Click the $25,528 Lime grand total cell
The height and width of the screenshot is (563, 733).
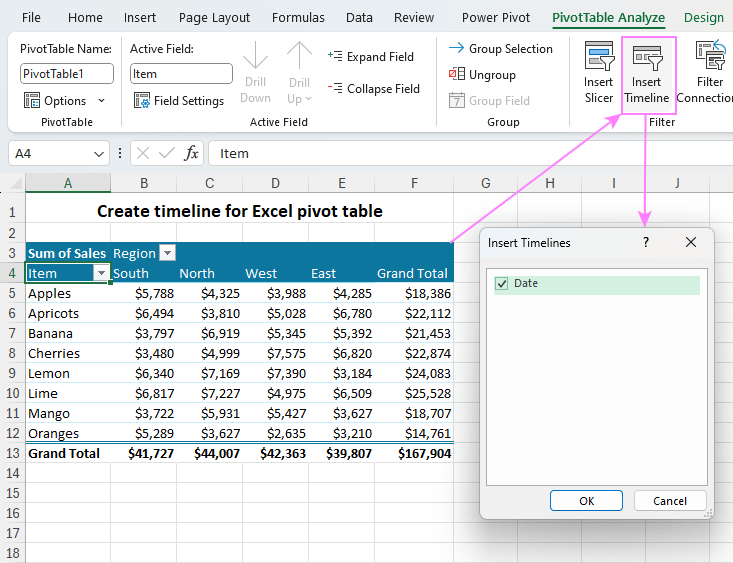tap(414, 393)
